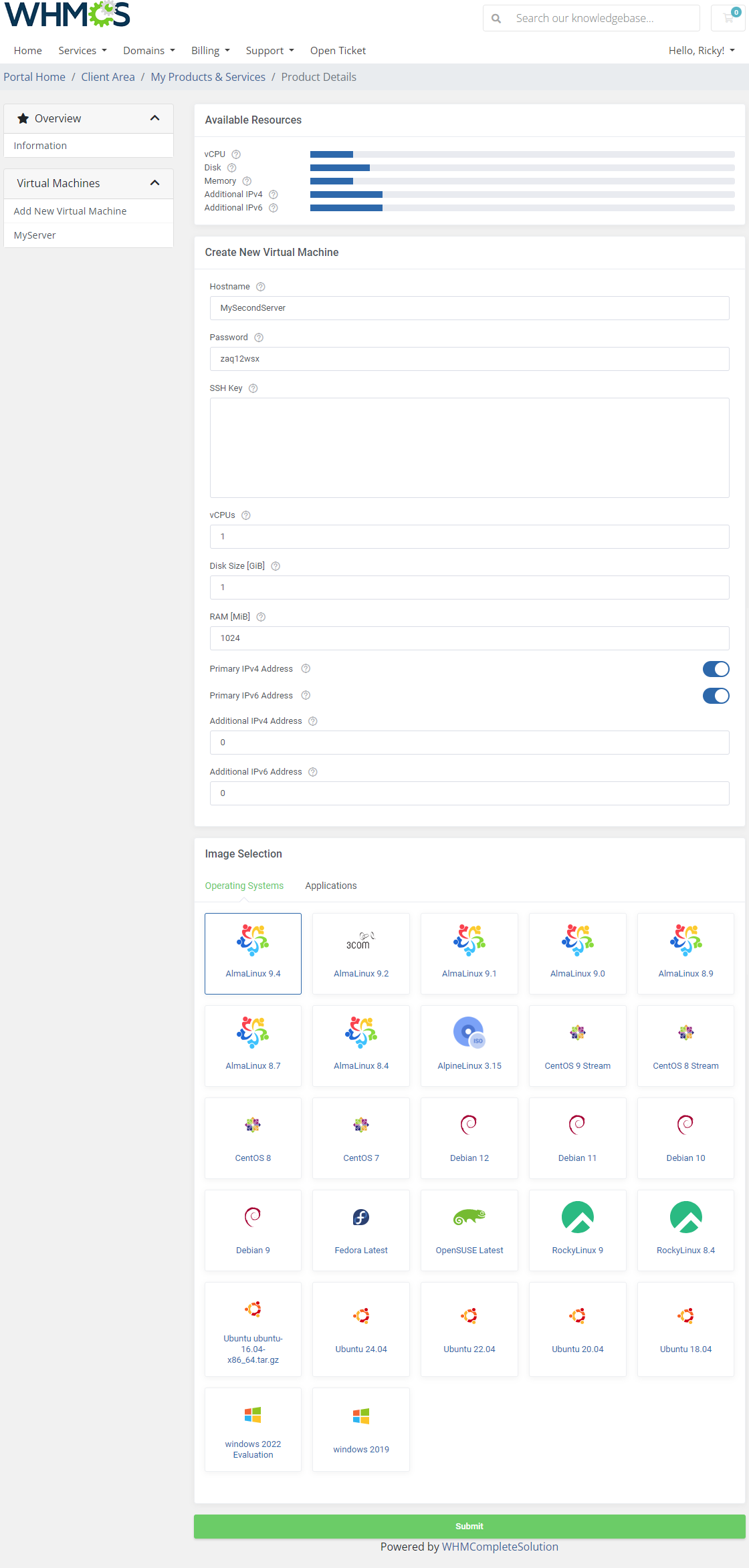Viewport: 749px width, 1568px height.
Task: Follow the Portal Home breadcrumb link
Action: click(35, 77)
